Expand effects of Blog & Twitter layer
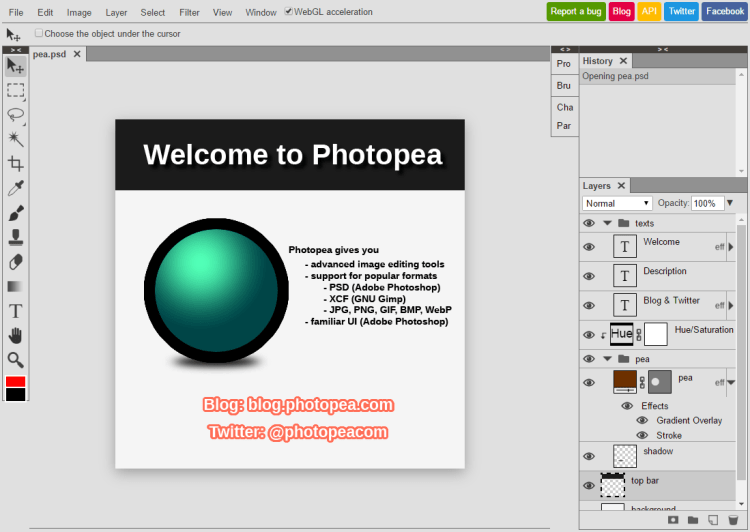750x532 pixels. 731,305
